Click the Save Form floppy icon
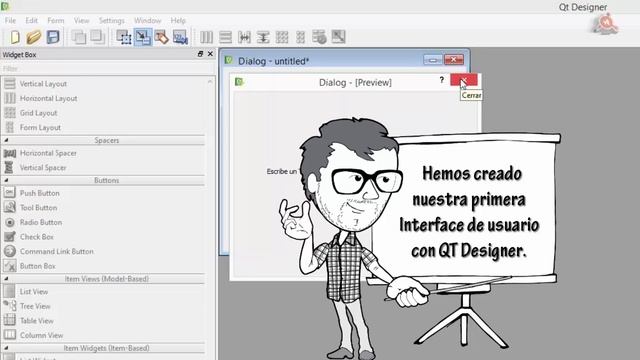The width and height of the screenshot is (640, 360). tap(53, 37)
